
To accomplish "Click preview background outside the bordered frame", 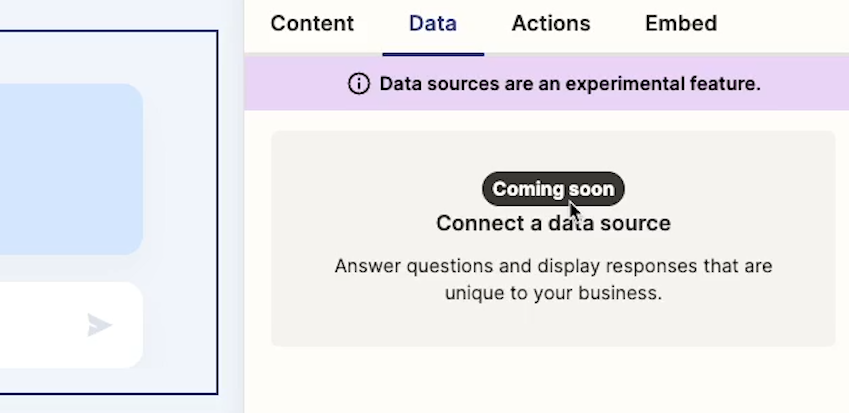I will [x=230, y=217].
